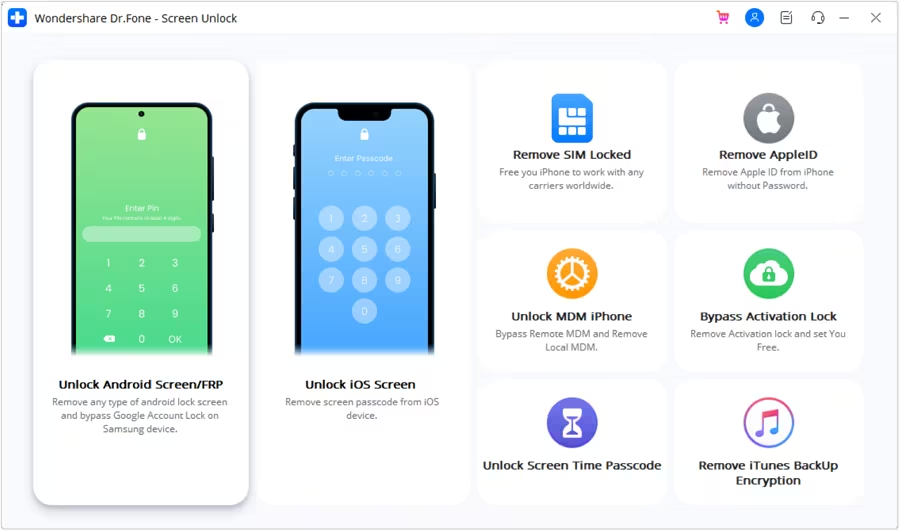The image size is (900, 531).
Task: Click the Dr.Fone logo icon
Action: tap(17, 18)
